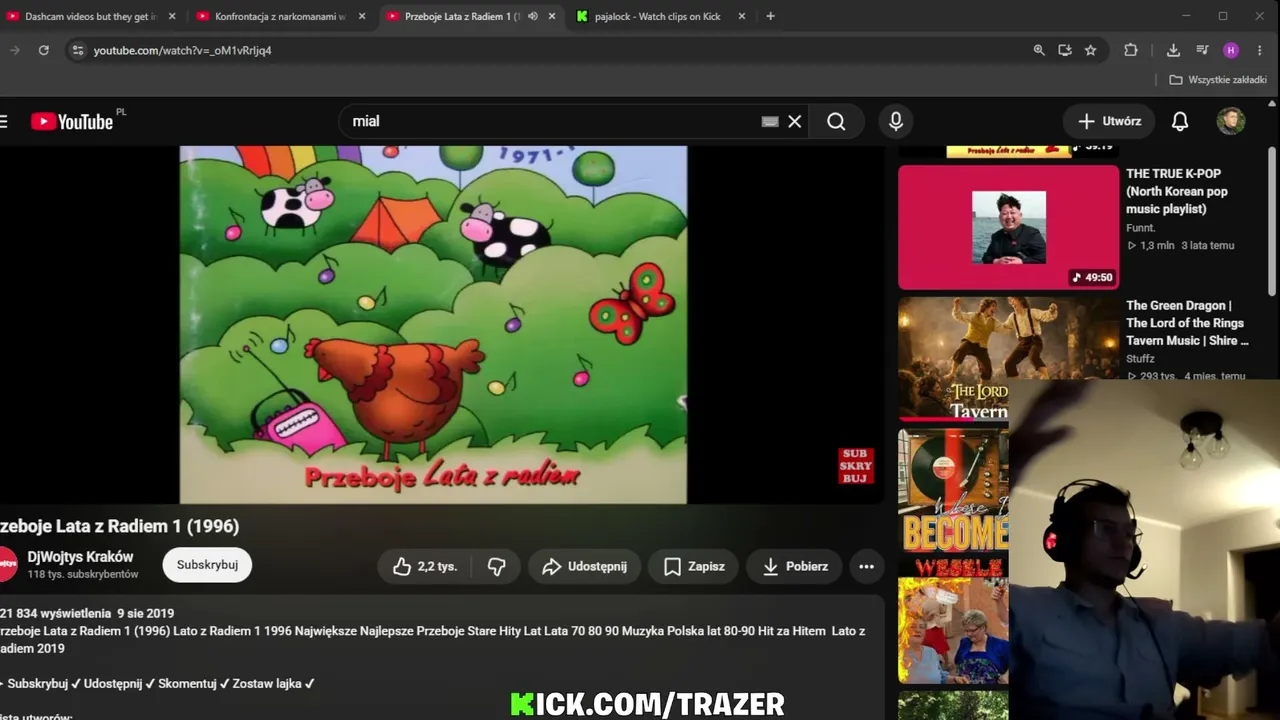
Task: Reload the current YouTube page
Action: [43, 50]
